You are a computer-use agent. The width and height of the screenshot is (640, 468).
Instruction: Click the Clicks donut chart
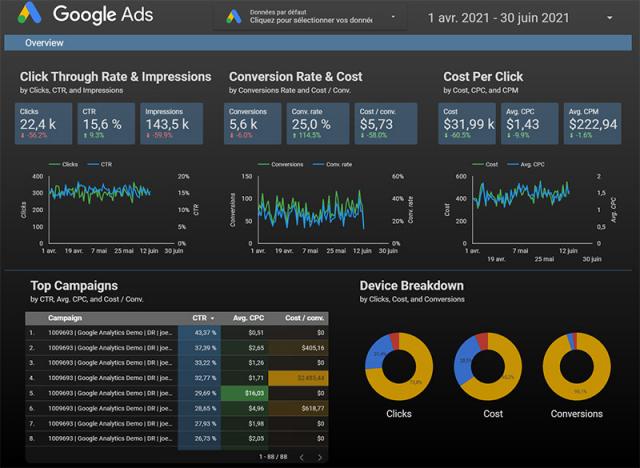399,366
